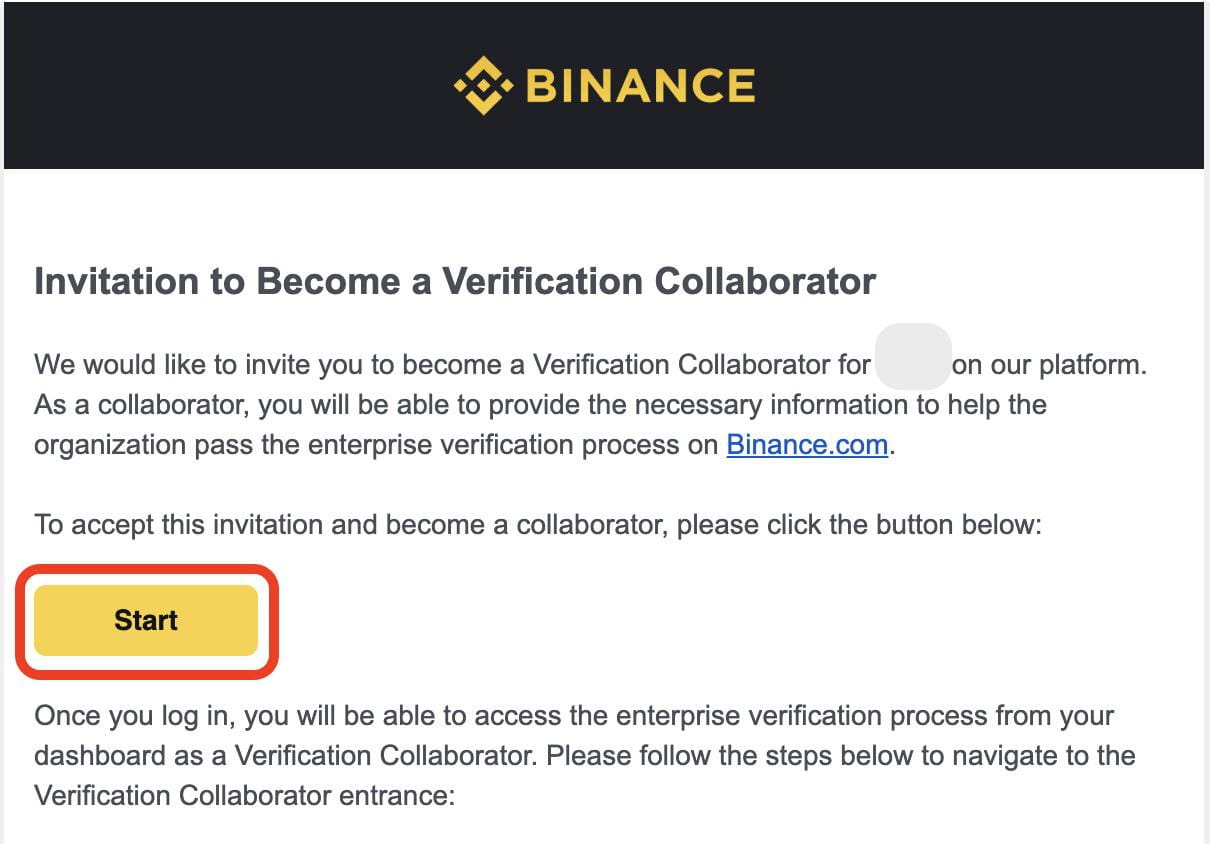Click the BINANCE wordmark in header
This screenshot has height=844, width=1210.
[640, 86]
